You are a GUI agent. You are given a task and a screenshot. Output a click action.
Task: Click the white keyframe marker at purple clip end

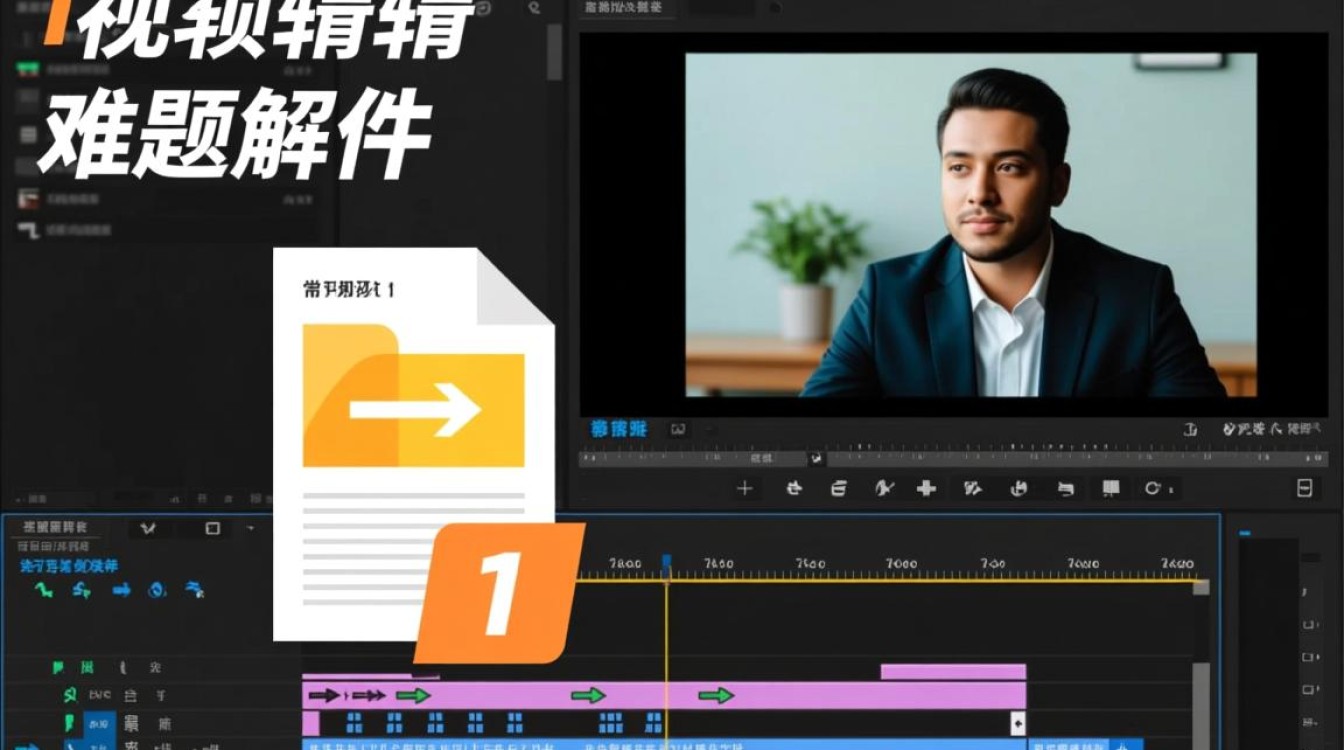pos(1017,723)
